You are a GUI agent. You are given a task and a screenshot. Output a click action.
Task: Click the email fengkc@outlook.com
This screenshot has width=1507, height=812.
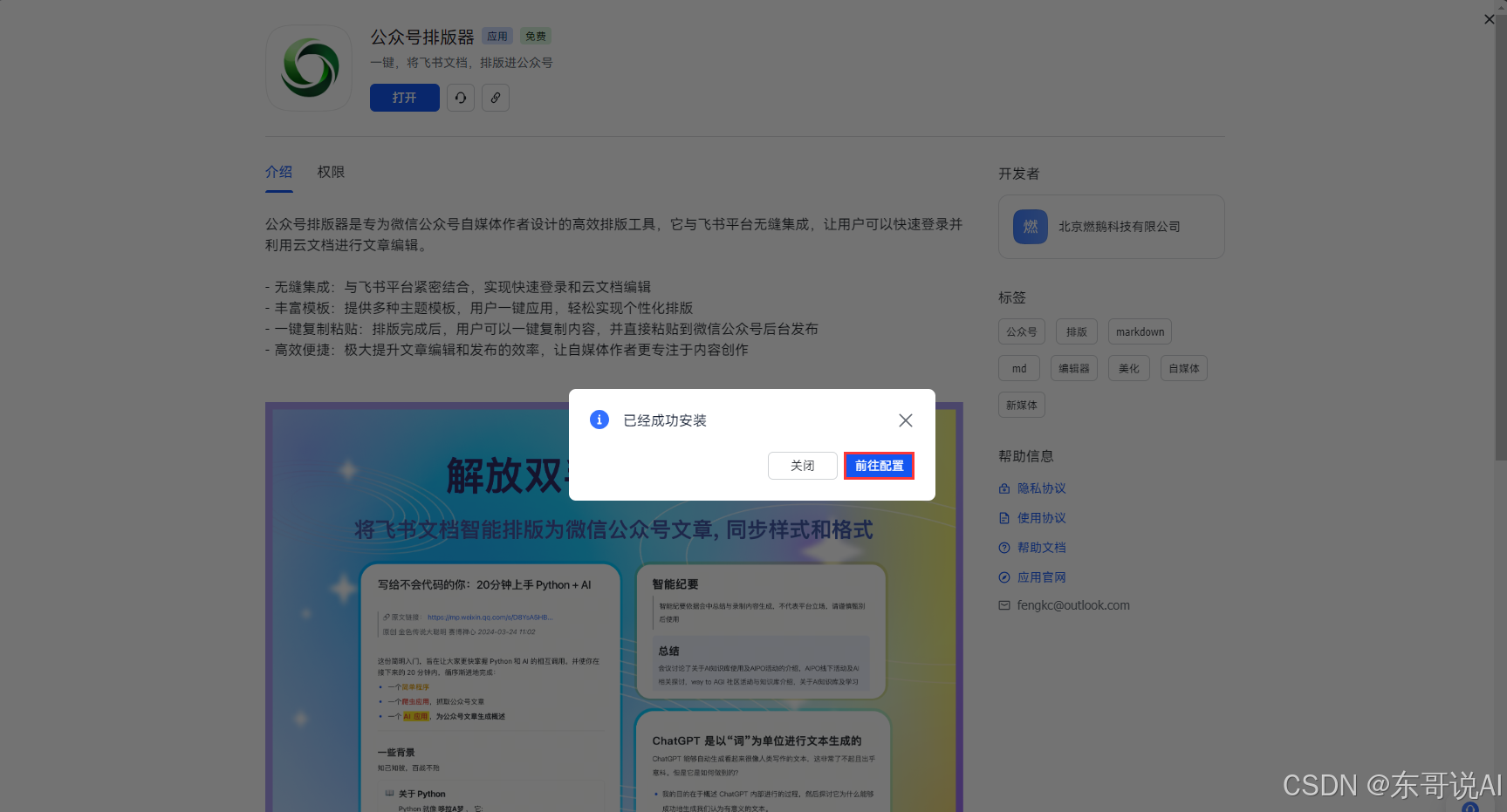coord(1073,605)
